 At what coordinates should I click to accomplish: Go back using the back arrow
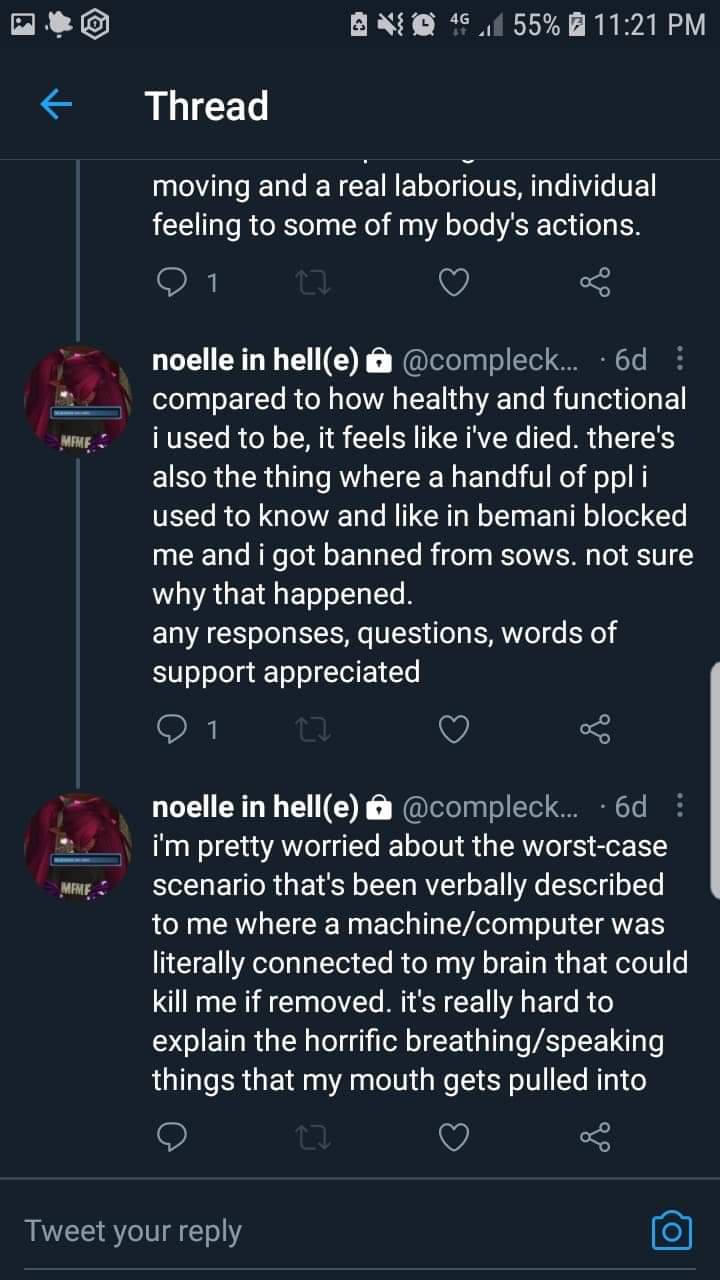pyautogui.click(x=57, y=105)
